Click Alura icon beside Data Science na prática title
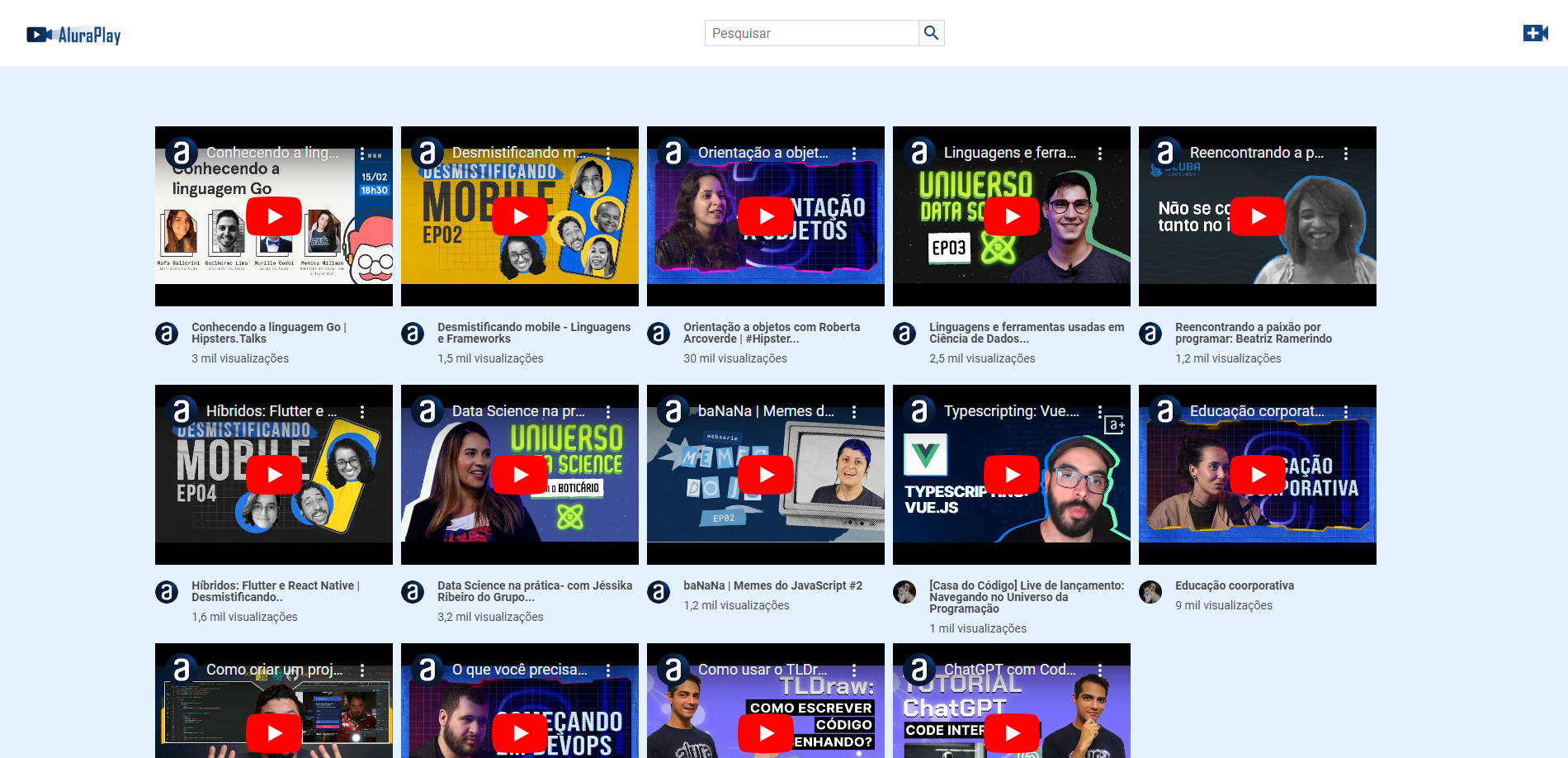1568x758 pixels. click(413, 592)
